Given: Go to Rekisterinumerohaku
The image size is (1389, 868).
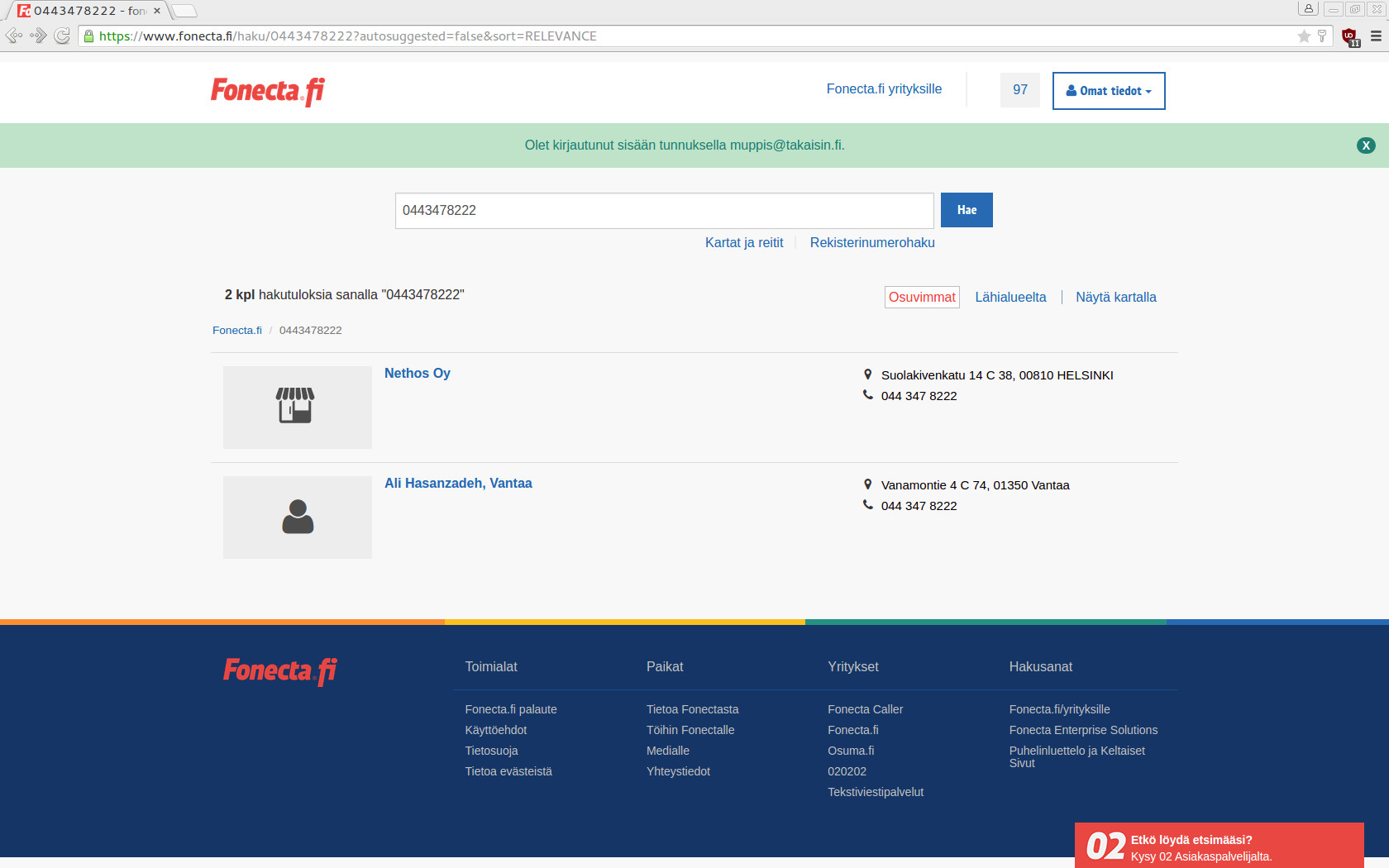Looking at the screenshot, I should coord(872,242).
